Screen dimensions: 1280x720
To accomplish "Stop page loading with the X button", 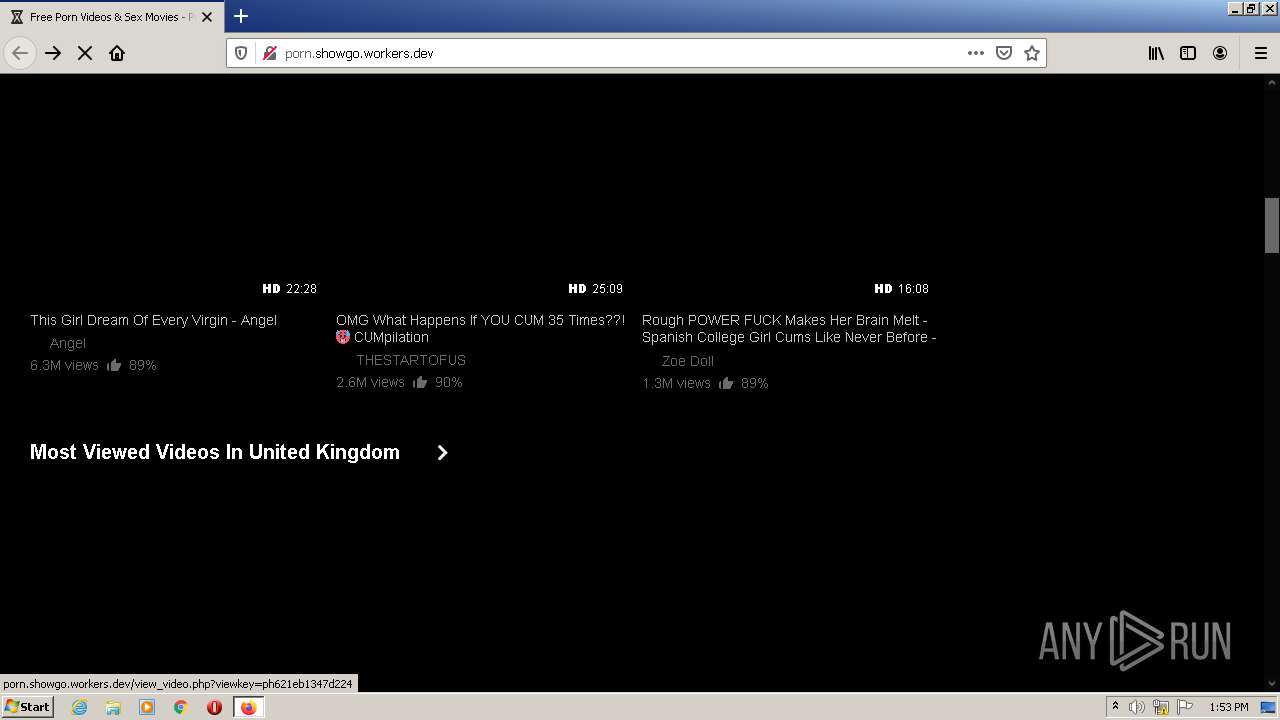I will (85, 53).
